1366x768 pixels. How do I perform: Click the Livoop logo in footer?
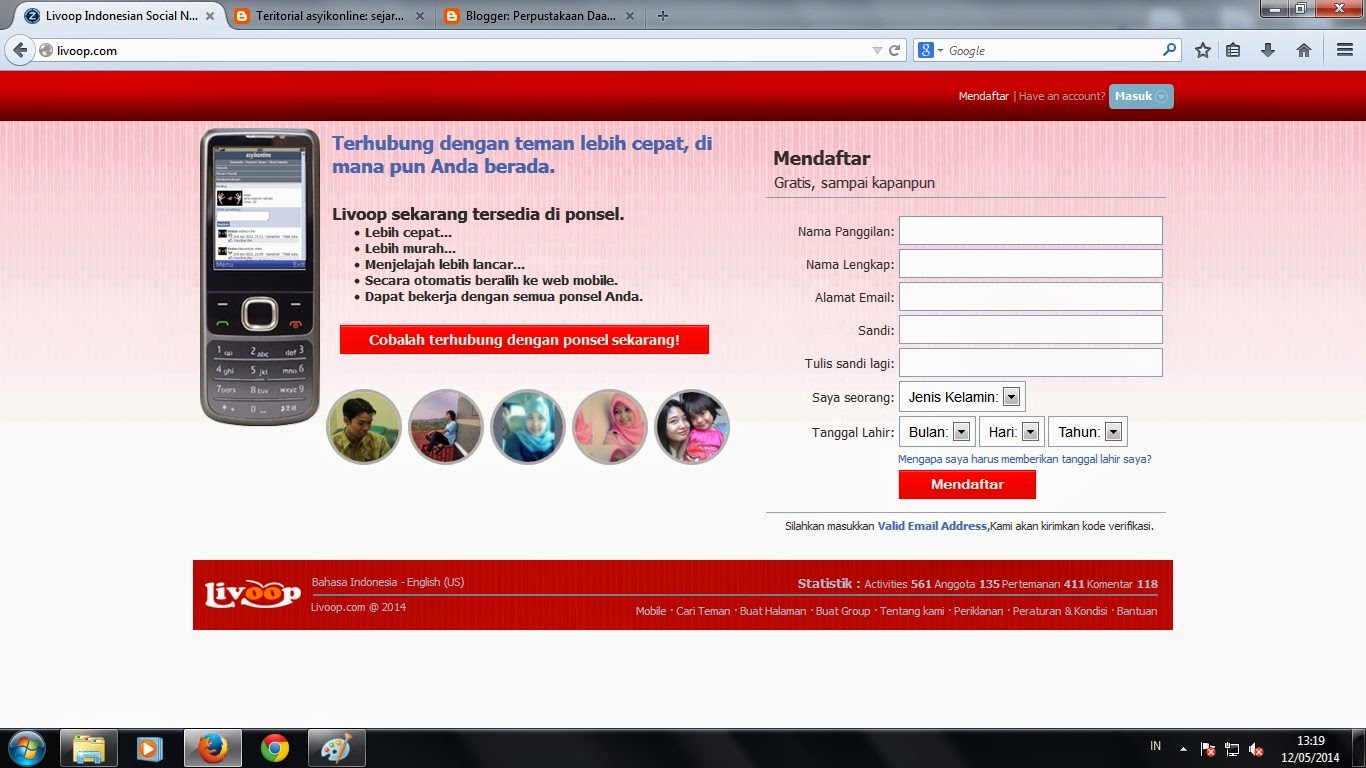(x=252, y=594)
